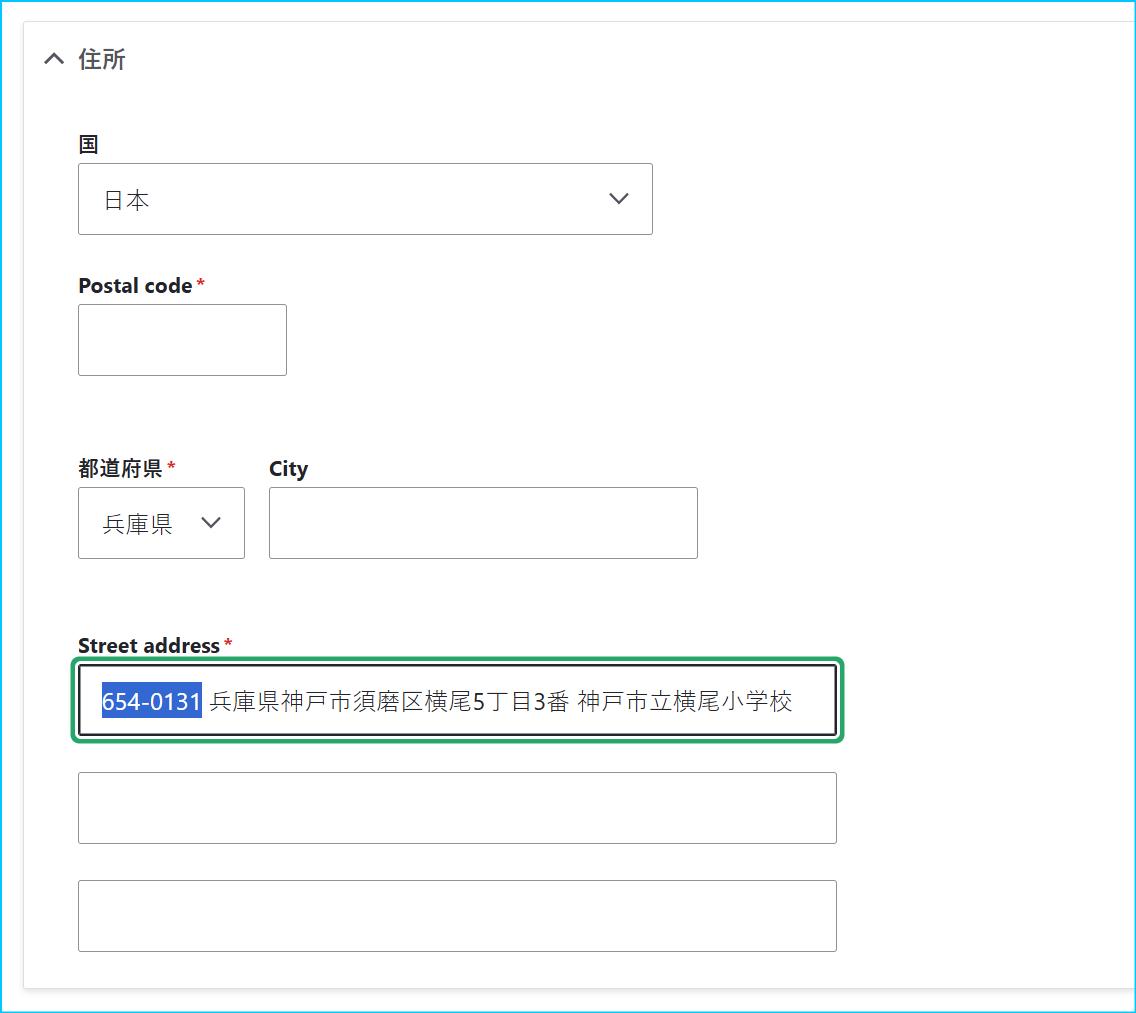Focus the empty City text field
Viewport: 1136px width, 1013px height.
[483, 523]
